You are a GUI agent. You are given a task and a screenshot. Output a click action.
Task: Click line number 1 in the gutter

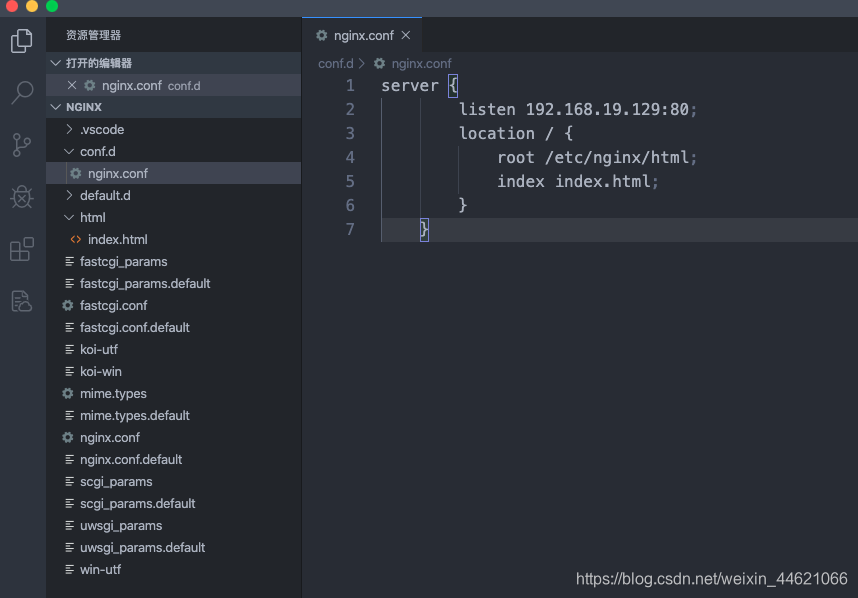pyautogui.click(x=350, y=86)
